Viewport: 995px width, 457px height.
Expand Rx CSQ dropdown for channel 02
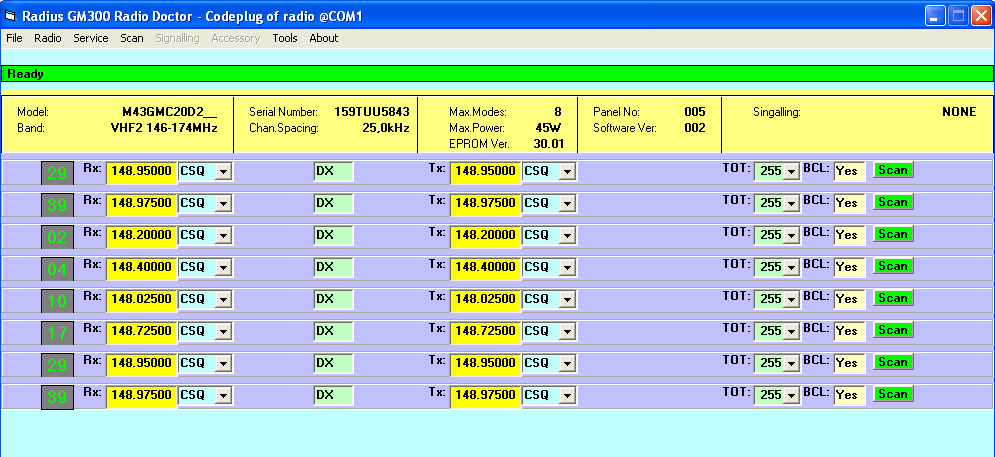point(223,235)
